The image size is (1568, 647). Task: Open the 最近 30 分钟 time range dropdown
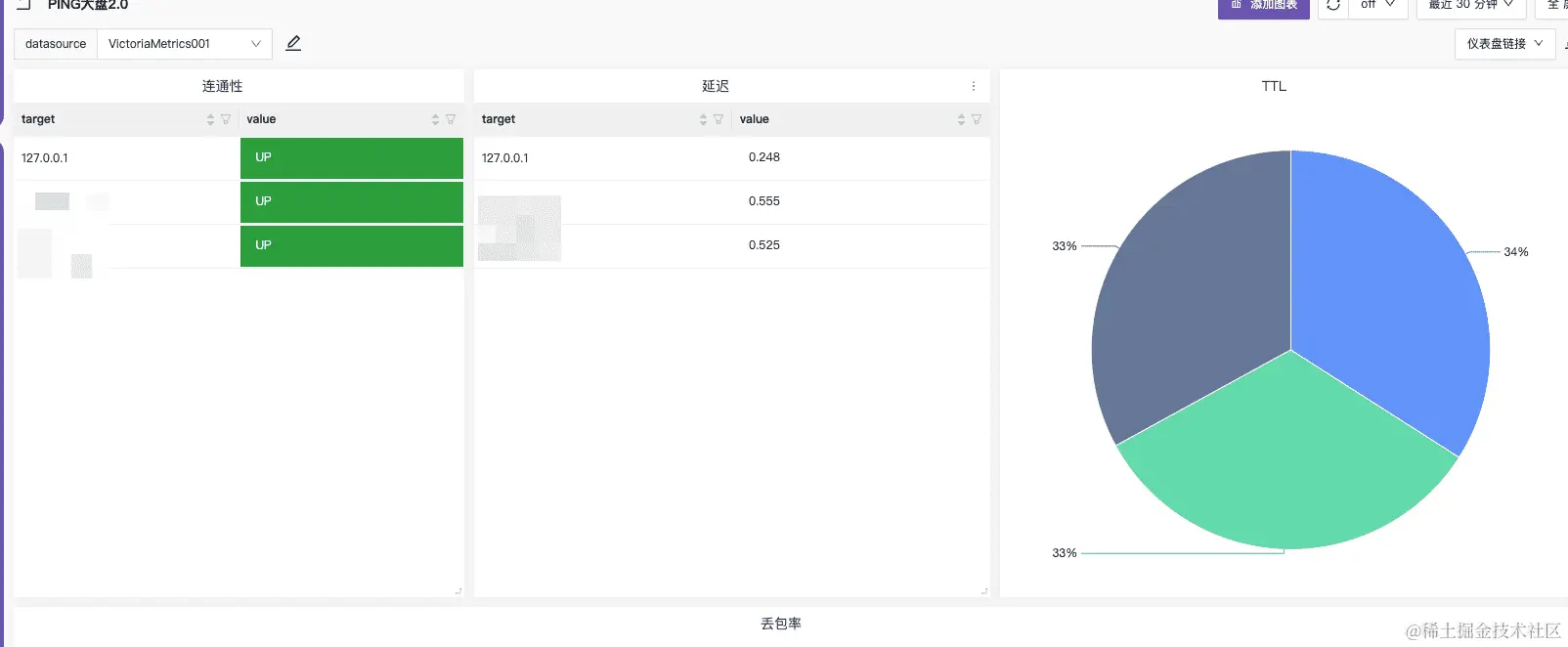(1470, 6)
